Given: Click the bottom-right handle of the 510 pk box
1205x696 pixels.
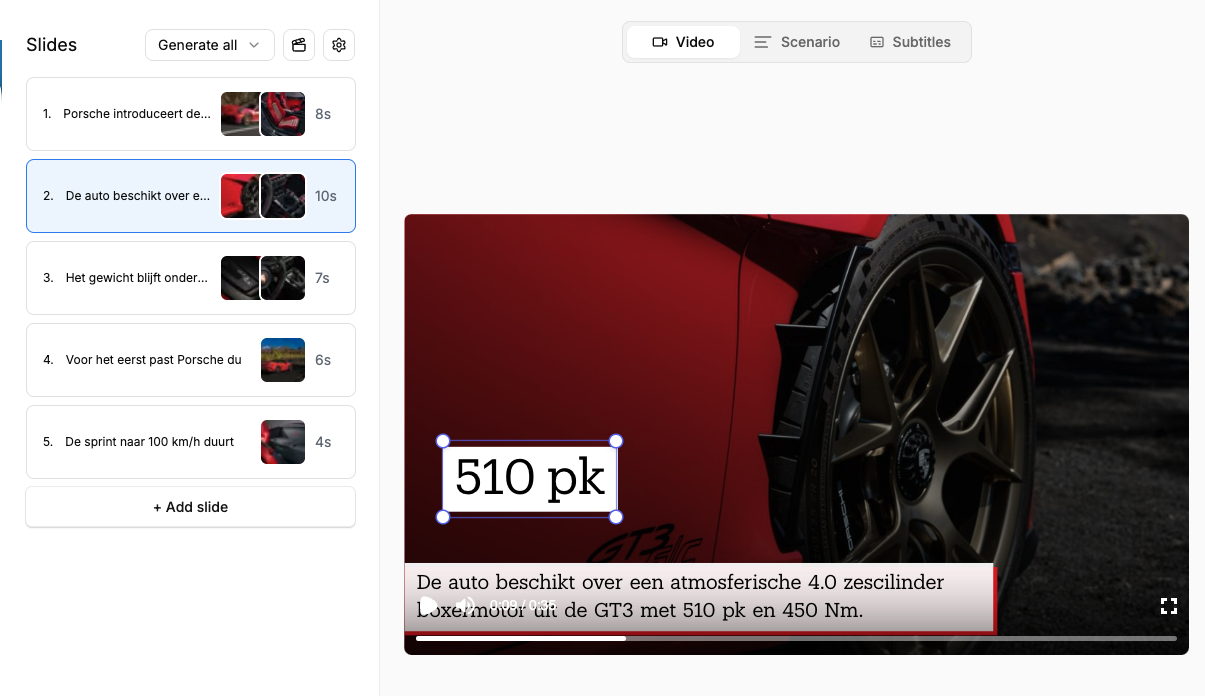Looking at the screenshot, I should [616, 517].
